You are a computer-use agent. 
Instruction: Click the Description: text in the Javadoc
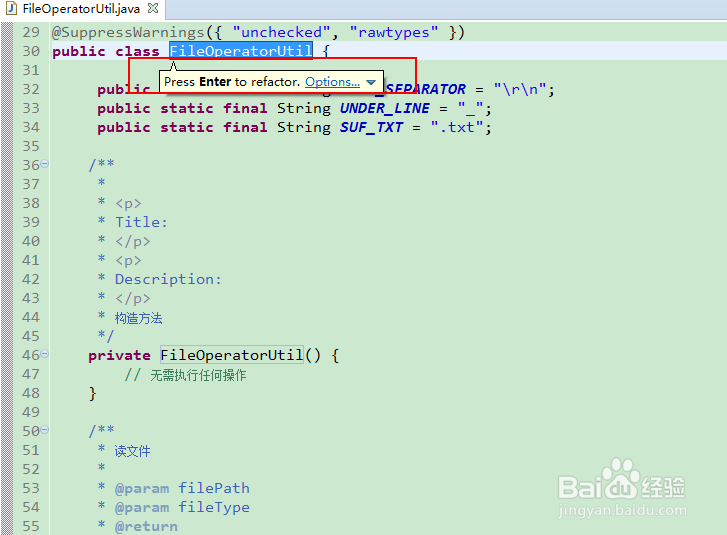click(168, 279)
